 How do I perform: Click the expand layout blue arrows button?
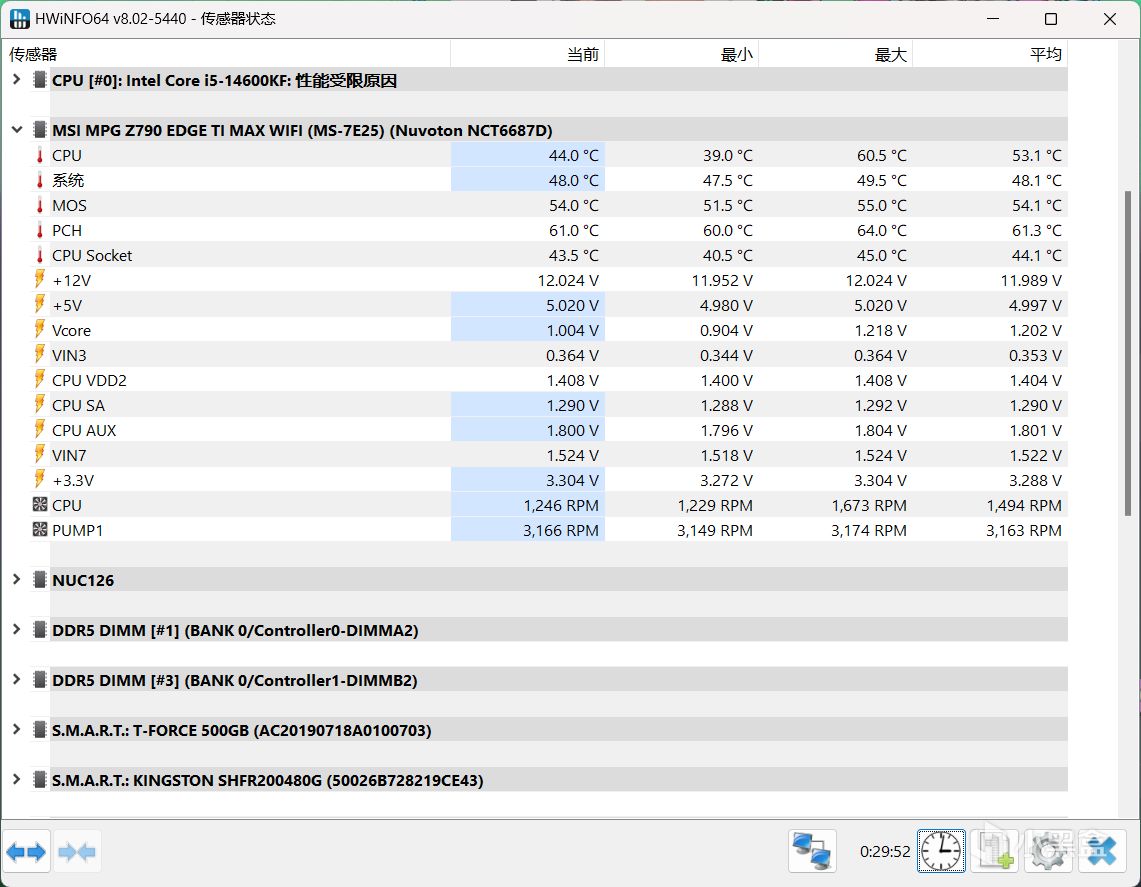26,851
